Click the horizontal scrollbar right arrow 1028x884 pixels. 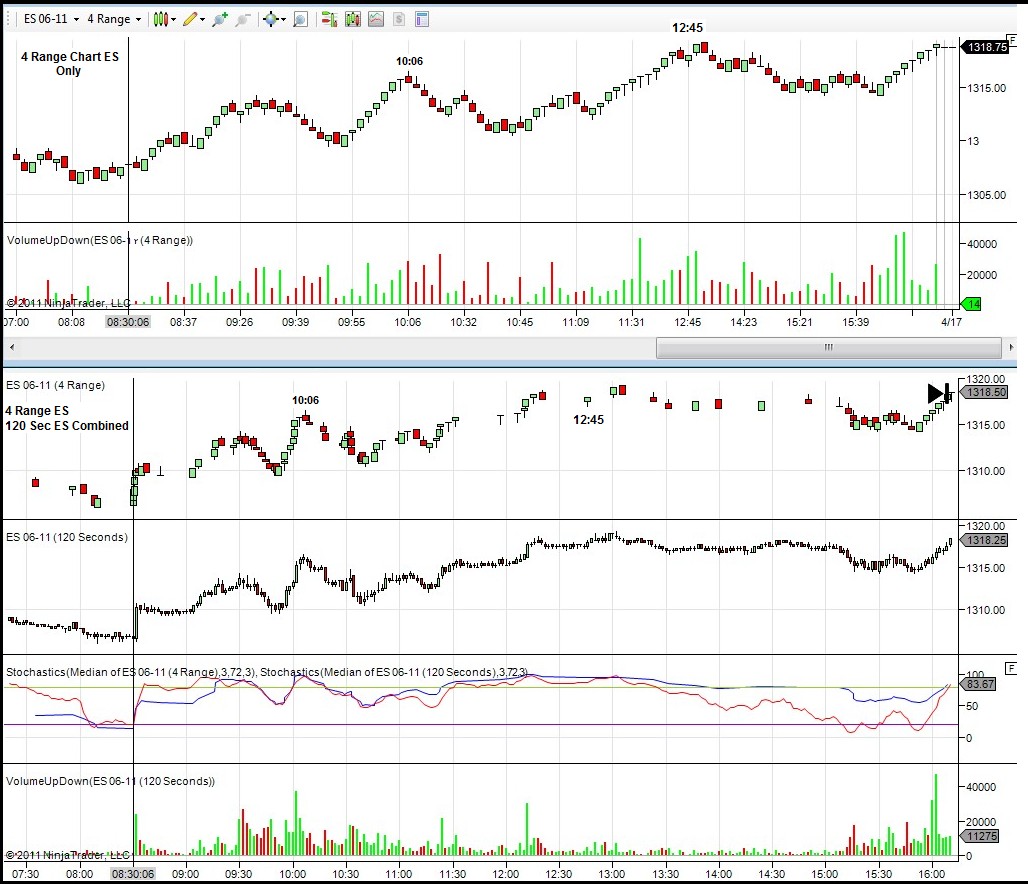[1011, 347]
